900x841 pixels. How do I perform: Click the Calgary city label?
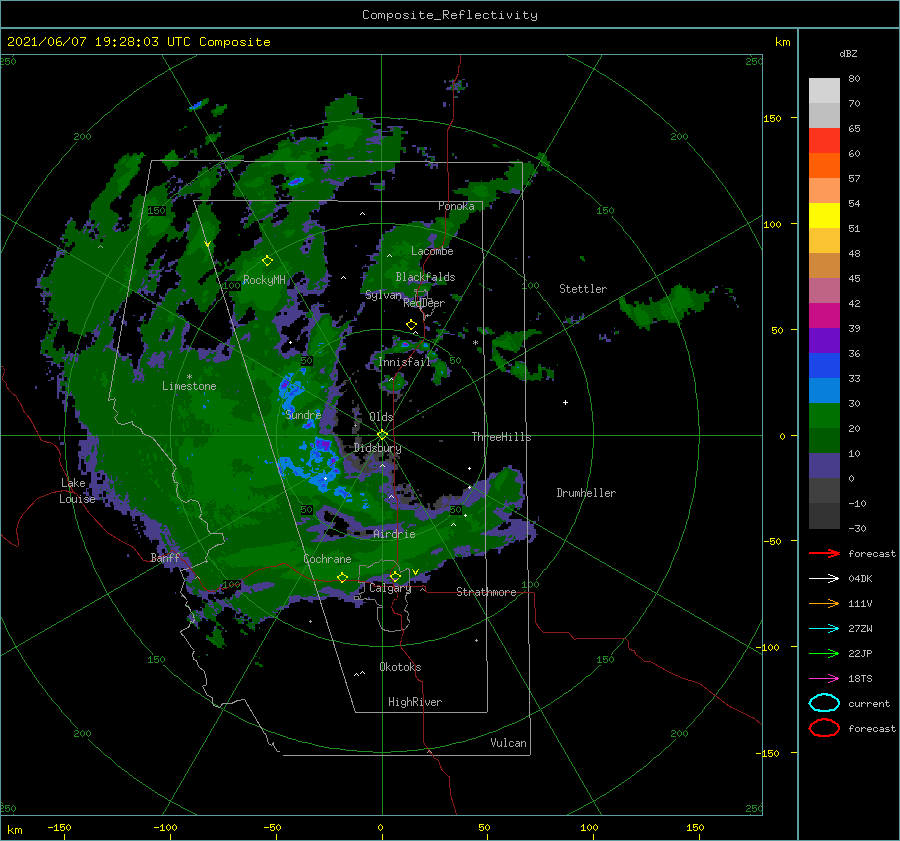(x=390, y=588)
